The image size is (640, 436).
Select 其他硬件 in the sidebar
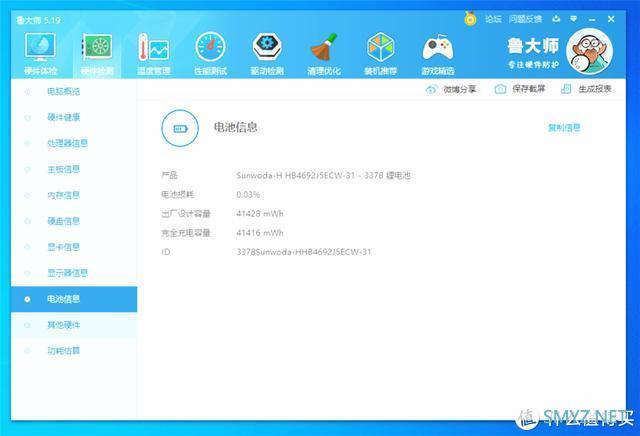[74, 325]
